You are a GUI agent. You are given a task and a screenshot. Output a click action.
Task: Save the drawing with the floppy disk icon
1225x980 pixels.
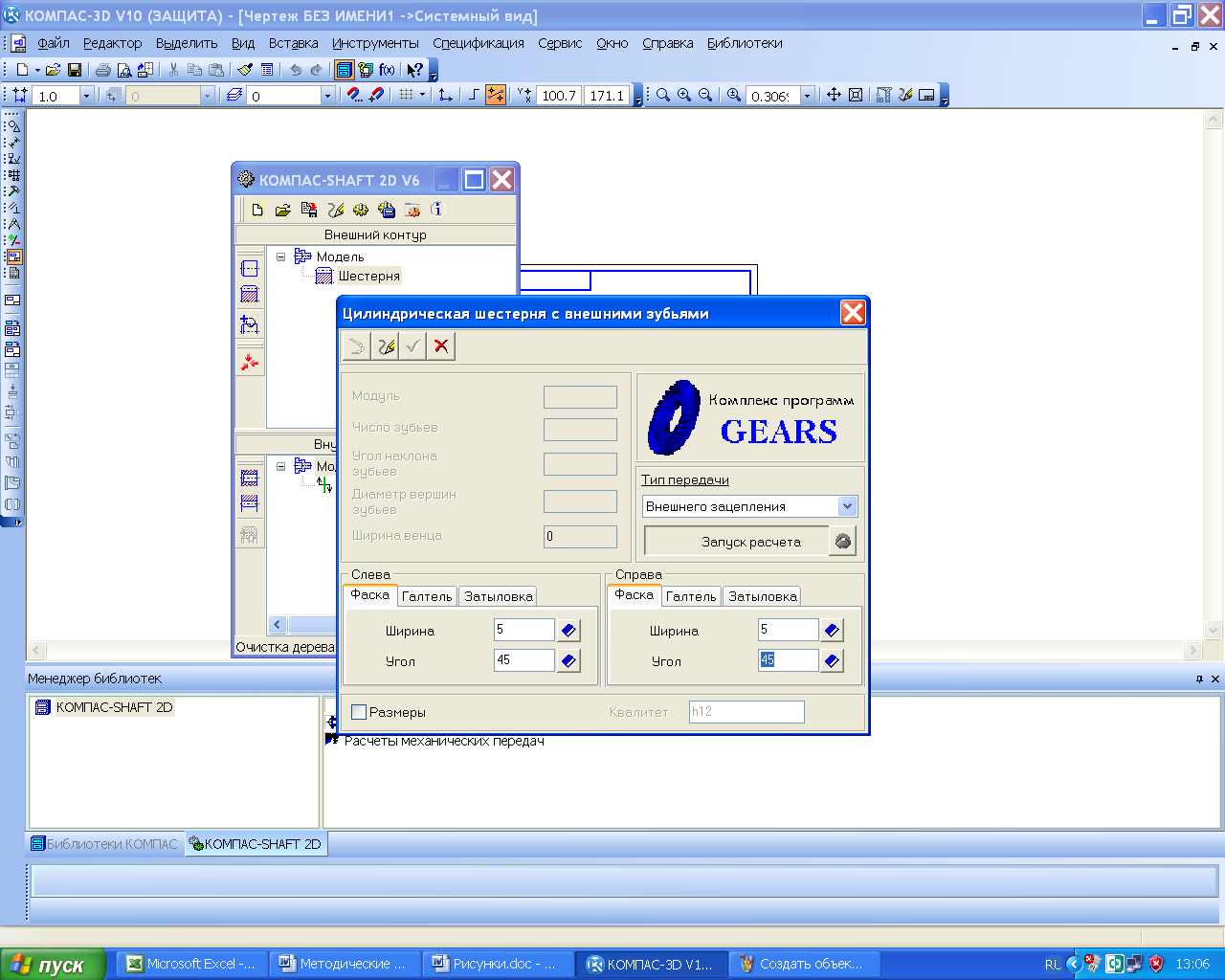click(75, 70)
